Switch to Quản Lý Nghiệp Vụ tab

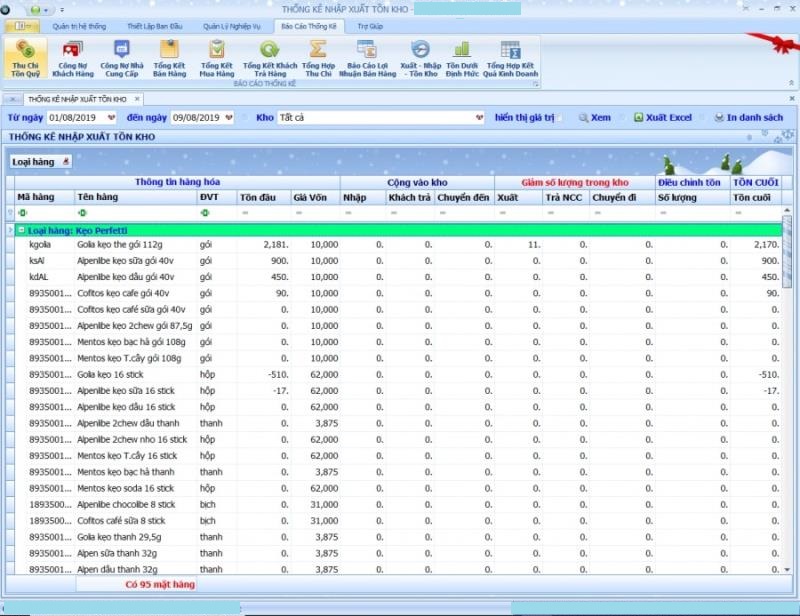click(x=231, y=25)
